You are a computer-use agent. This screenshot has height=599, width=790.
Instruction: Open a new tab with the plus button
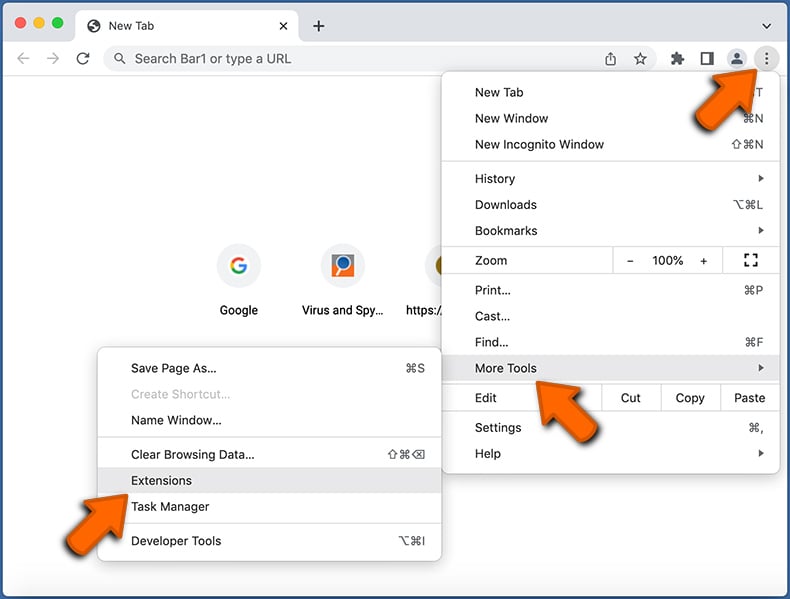(318, 26)
